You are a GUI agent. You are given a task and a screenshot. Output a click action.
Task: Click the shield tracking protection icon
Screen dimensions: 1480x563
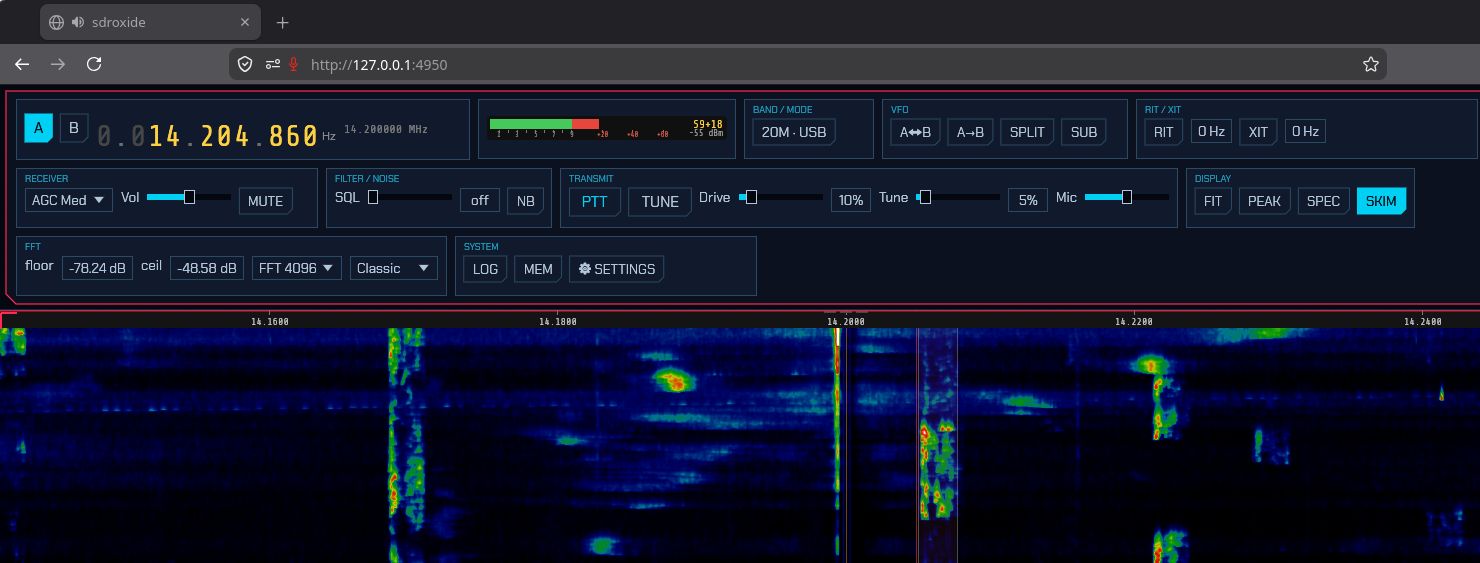[x=245, y=64]
